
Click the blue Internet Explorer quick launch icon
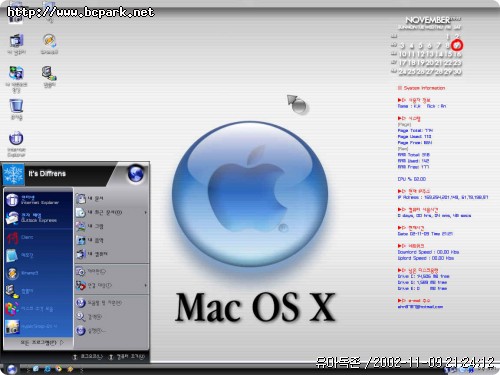pyautogui.click(x=47, y=369)
